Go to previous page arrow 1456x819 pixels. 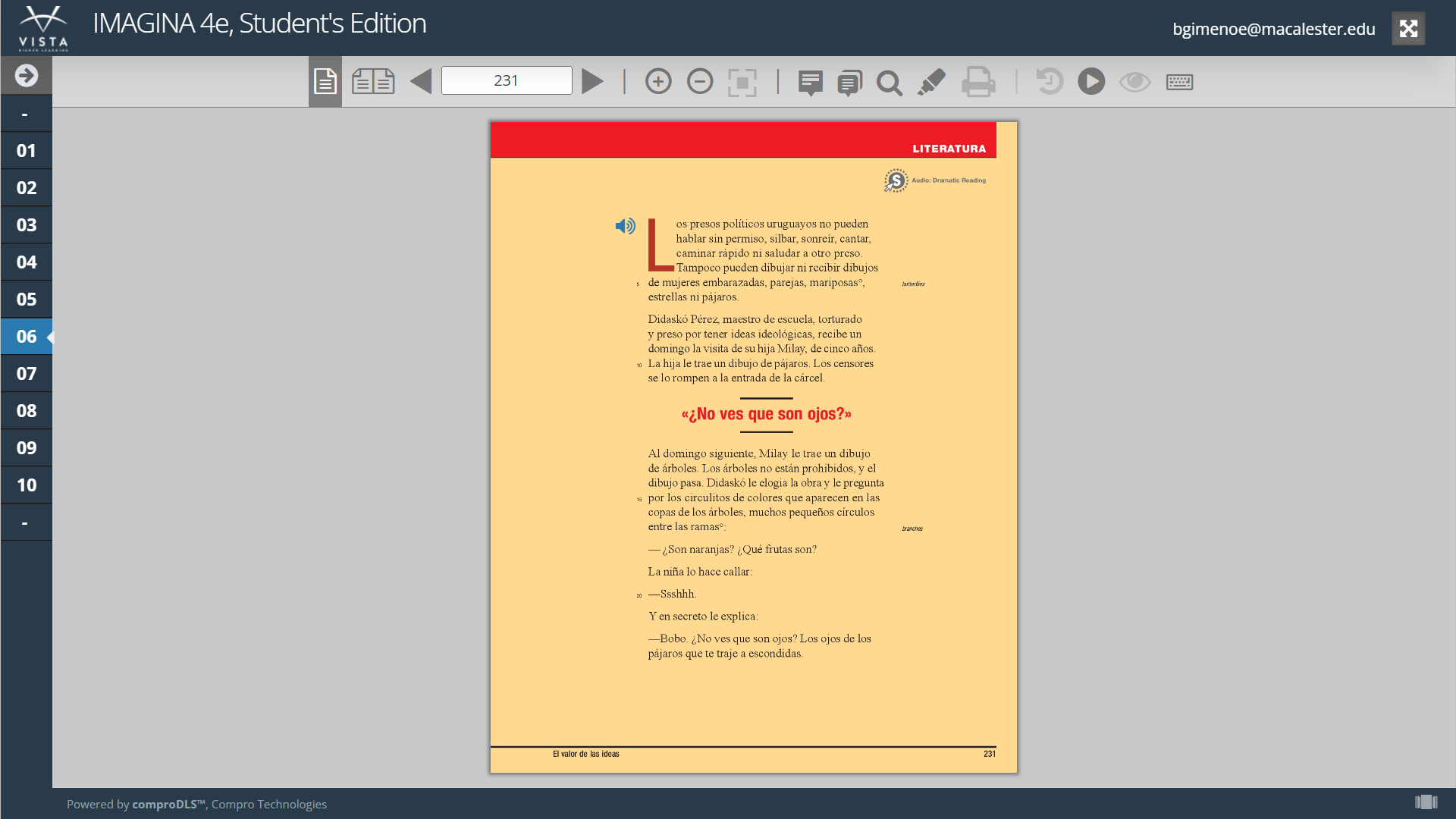421,81
